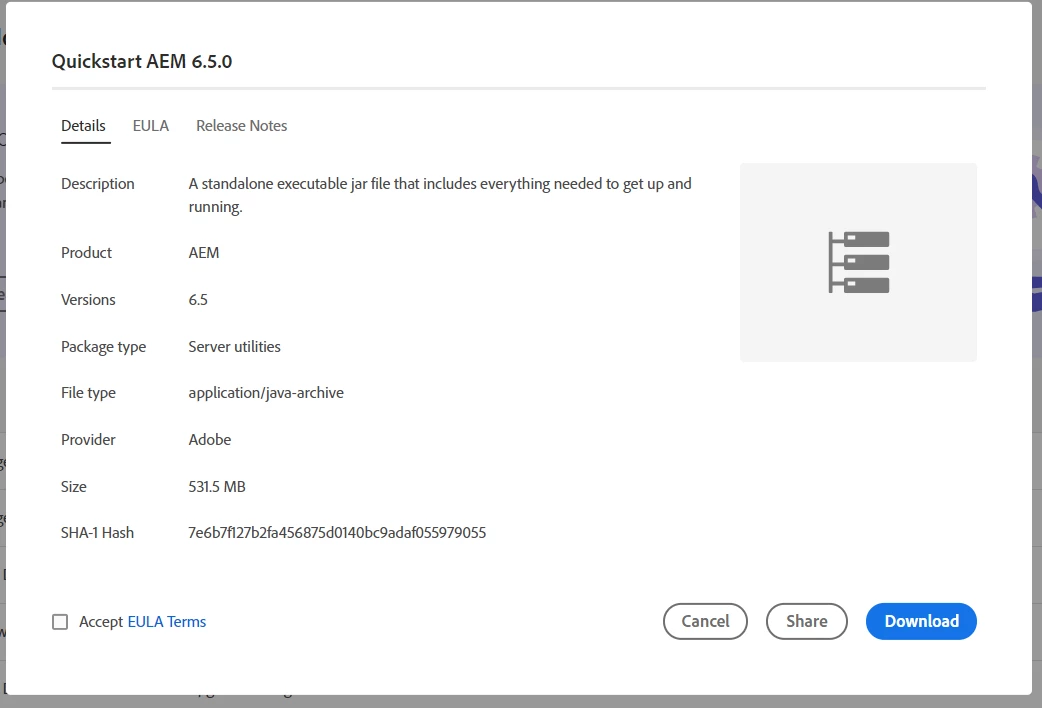Click the Server utilities package type value
Screen dimensions: 1042x708
[234, 346]
